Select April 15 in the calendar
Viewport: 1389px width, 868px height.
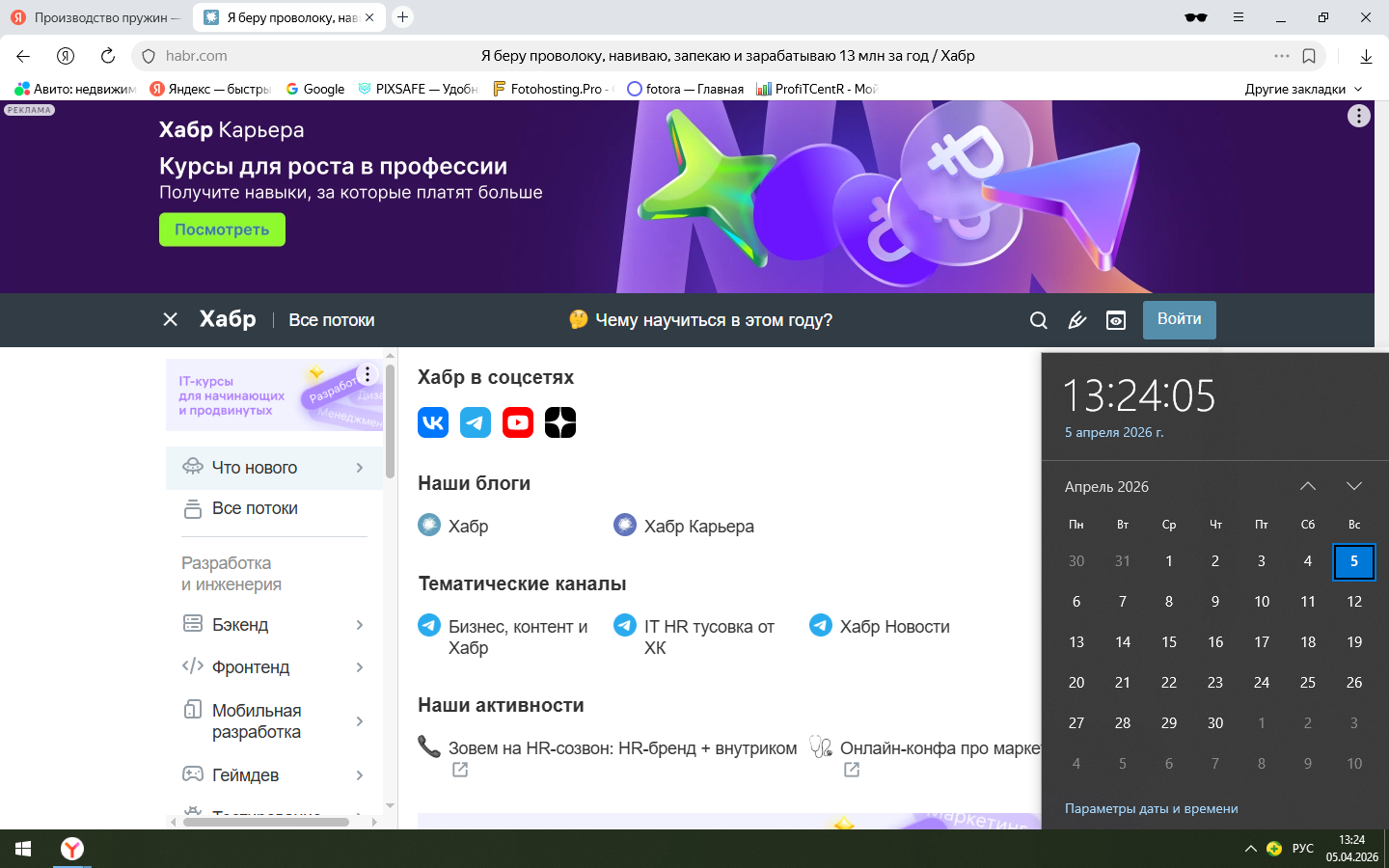[x=1169, y=641]
